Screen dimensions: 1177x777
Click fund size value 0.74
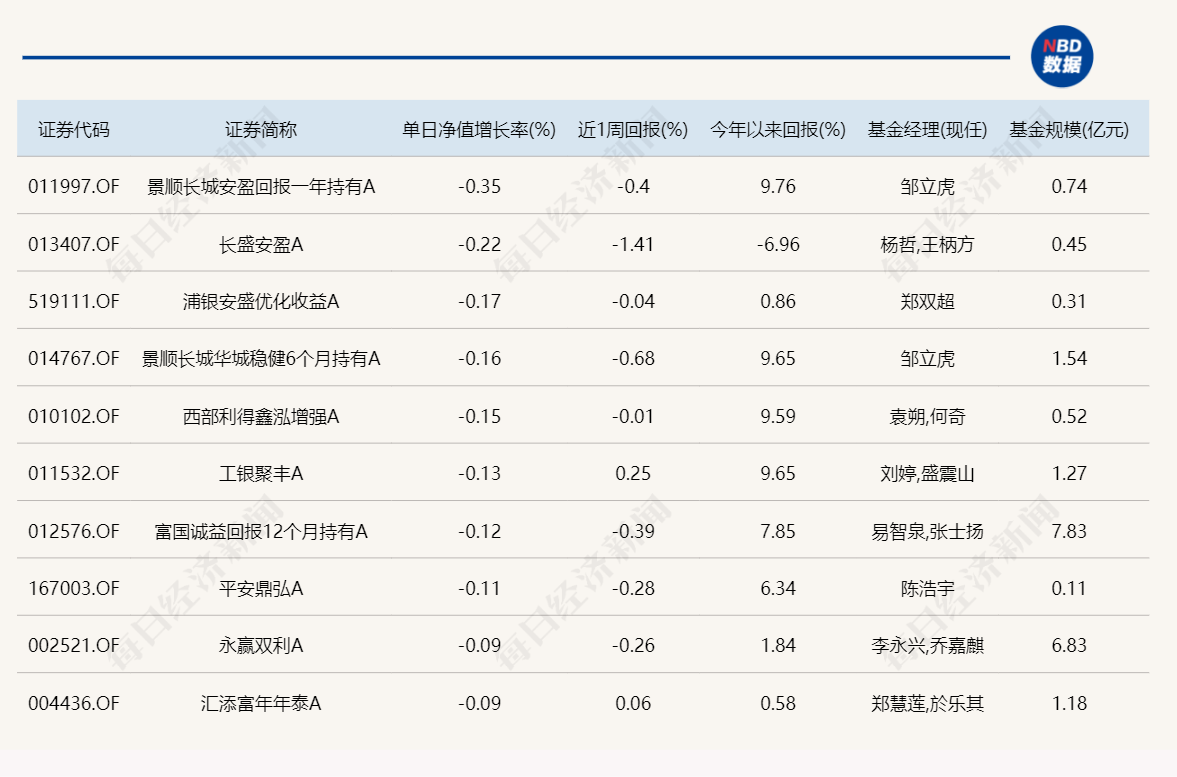click(1069, 186)
